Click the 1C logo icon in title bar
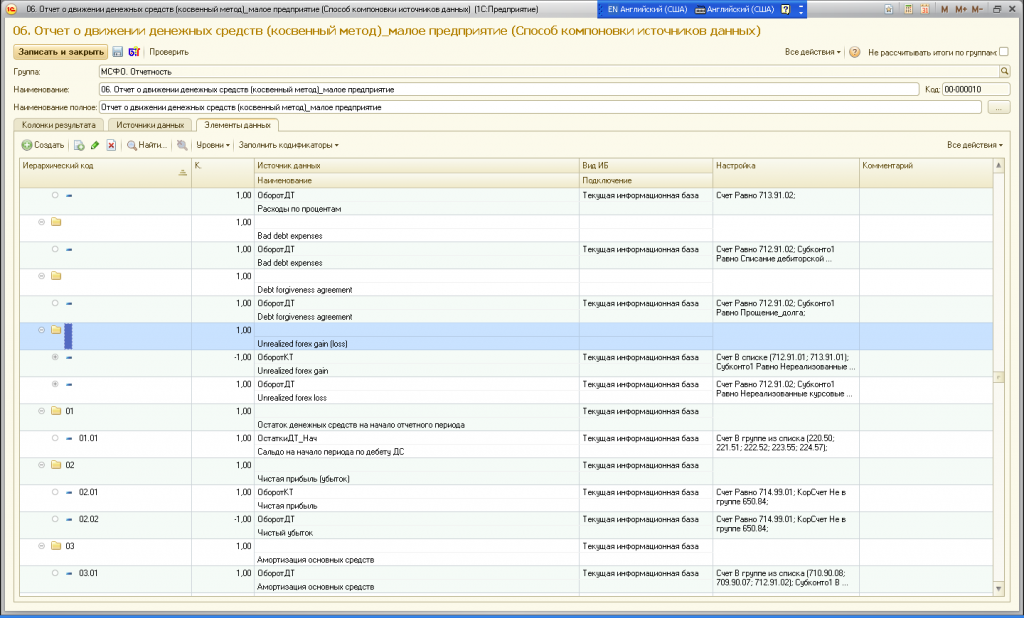This screenshot has height=618, width=1024. [x=10, y=9]
